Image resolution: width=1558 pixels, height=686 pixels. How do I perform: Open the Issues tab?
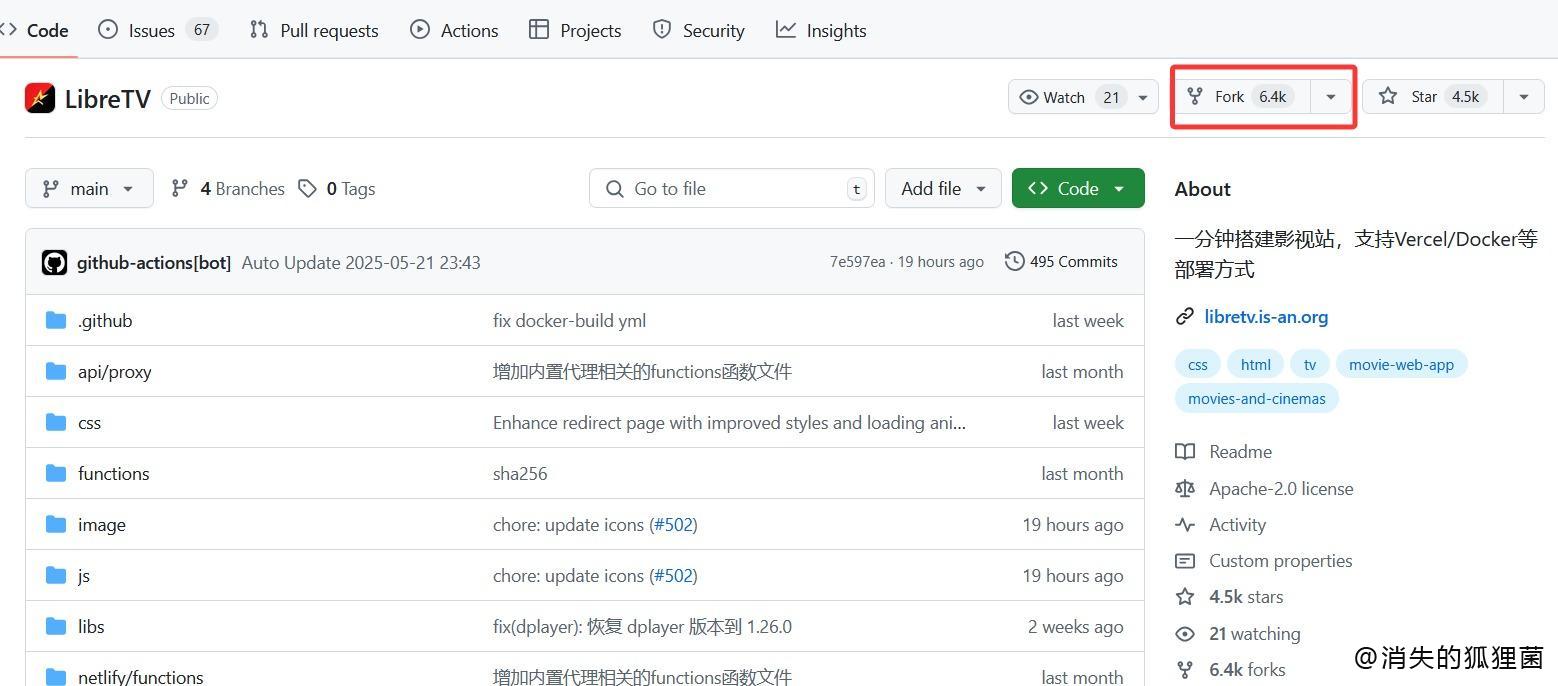click(x=157, y=30)
